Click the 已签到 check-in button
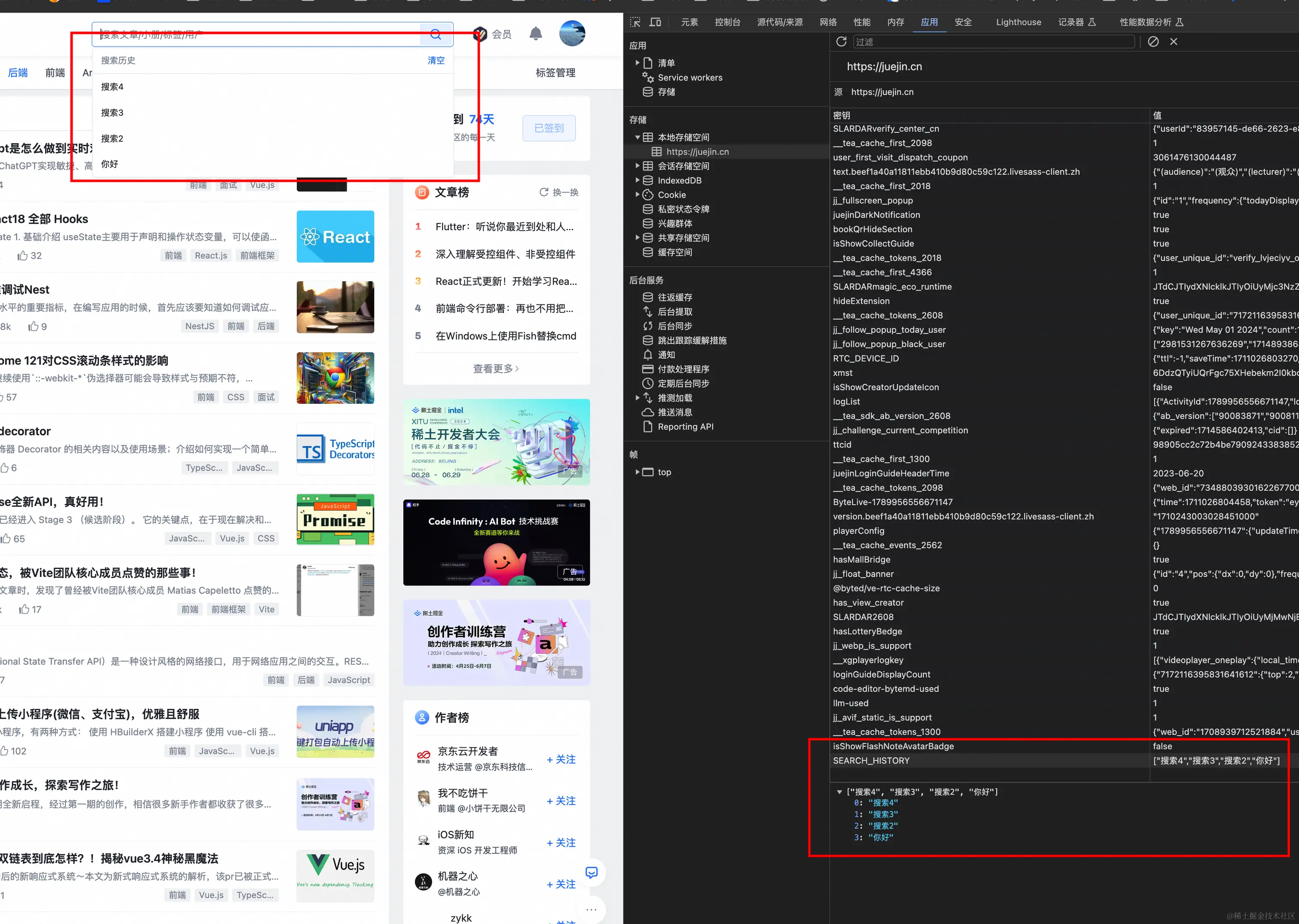This screenshot has width=1299, height=924. point(549,128)
